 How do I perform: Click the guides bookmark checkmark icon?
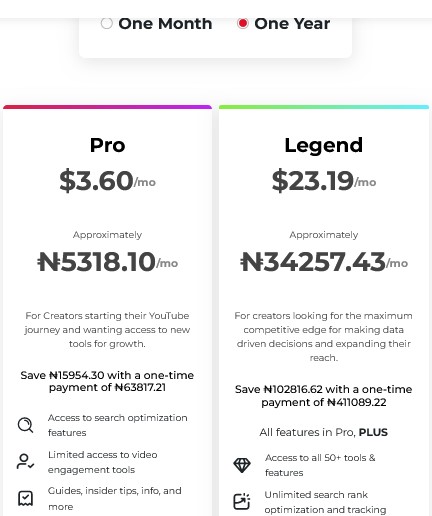[25, 498]
